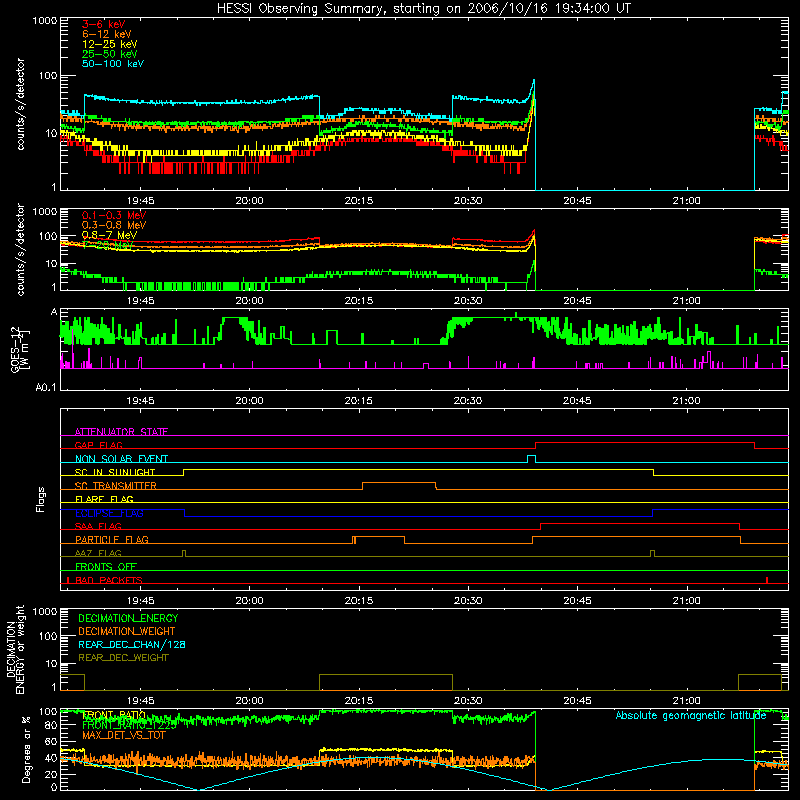Click the REAR_DEC_CHAN/128 legend entry
Viewport: 800px width, 800px height.
132,644
